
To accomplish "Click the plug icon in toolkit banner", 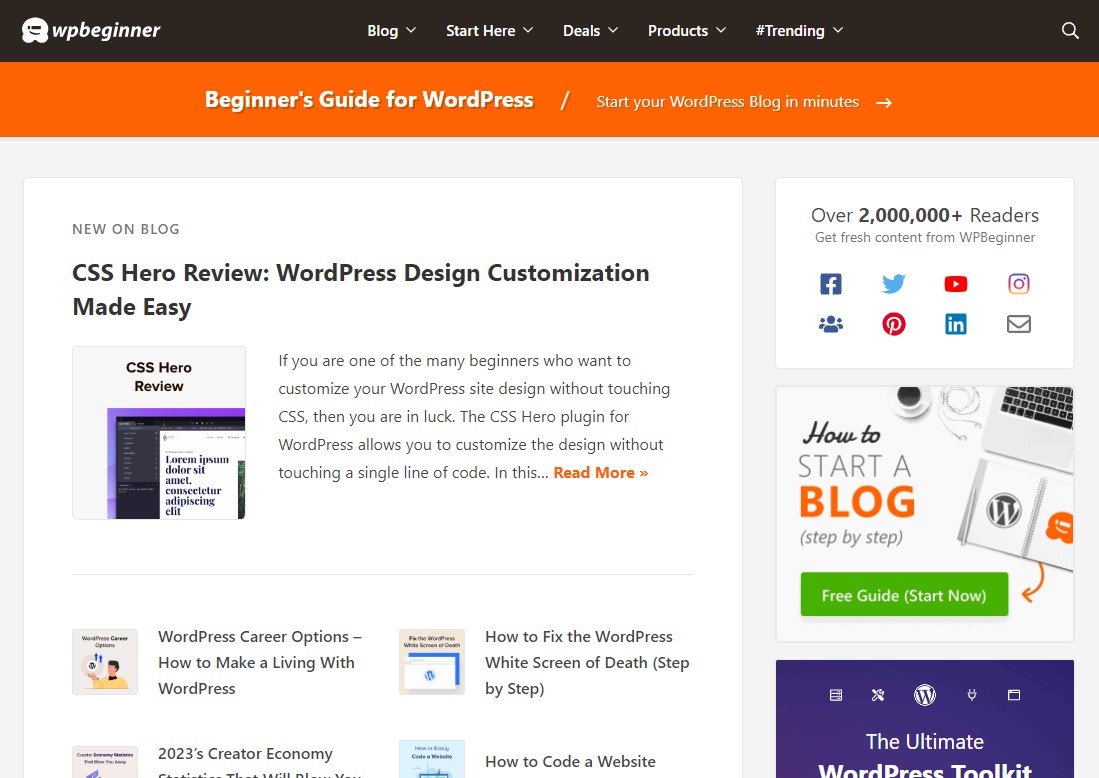I will coord(971,695).
